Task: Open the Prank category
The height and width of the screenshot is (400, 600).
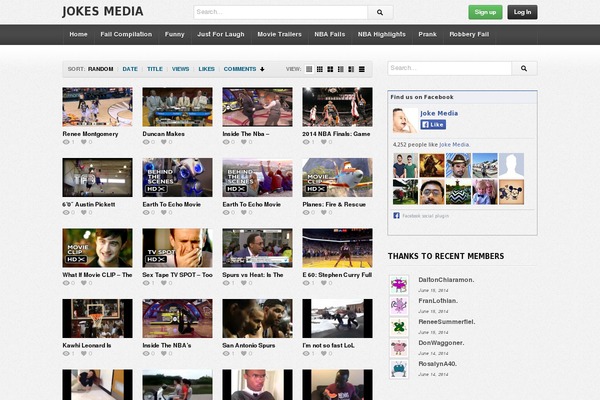Action: pos(427,34)
